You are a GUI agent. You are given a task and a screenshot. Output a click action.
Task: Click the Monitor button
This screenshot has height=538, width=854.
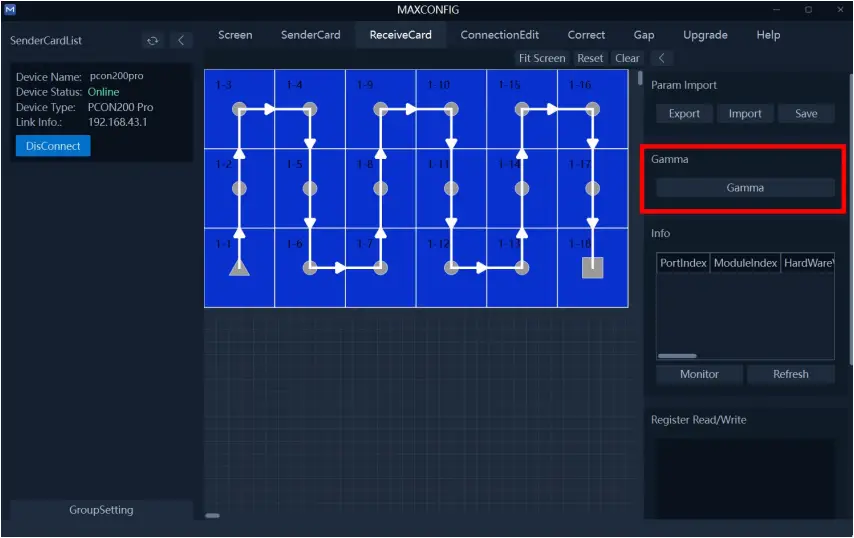pyautogui.click(x=699, y=374)
